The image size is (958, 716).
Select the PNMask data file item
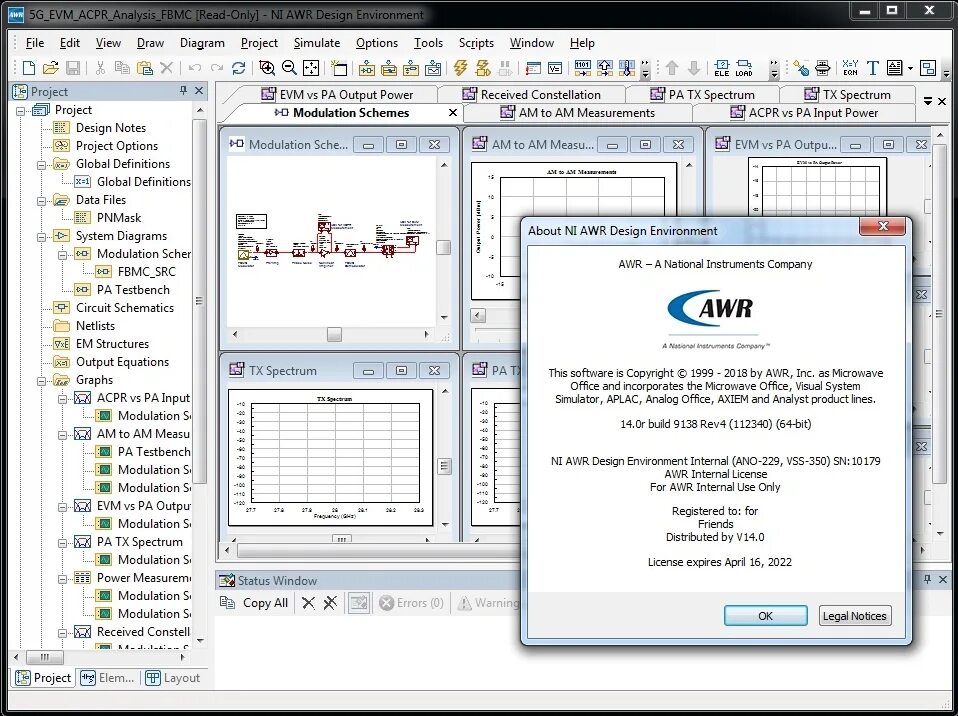click(x=108, y=218)
